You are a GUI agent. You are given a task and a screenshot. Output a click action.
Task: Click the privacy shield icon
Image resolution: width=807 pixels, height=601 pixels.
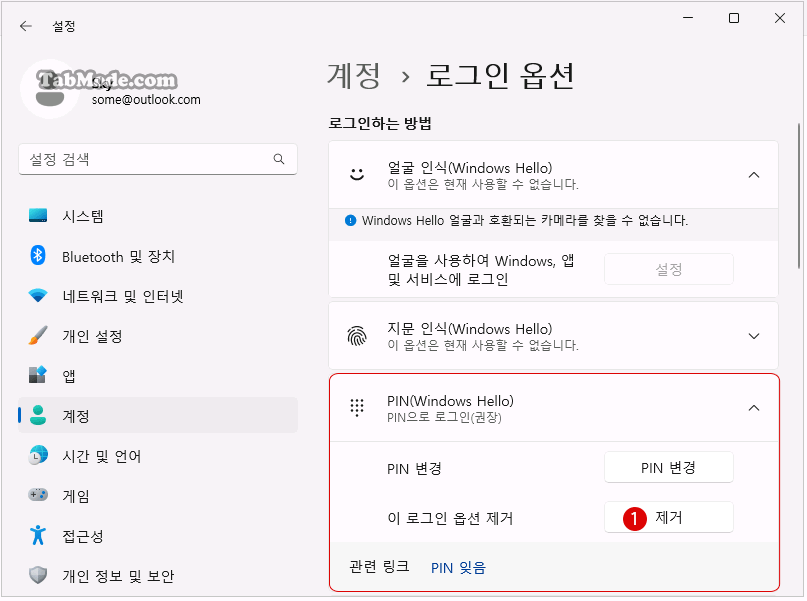(38, 575)
